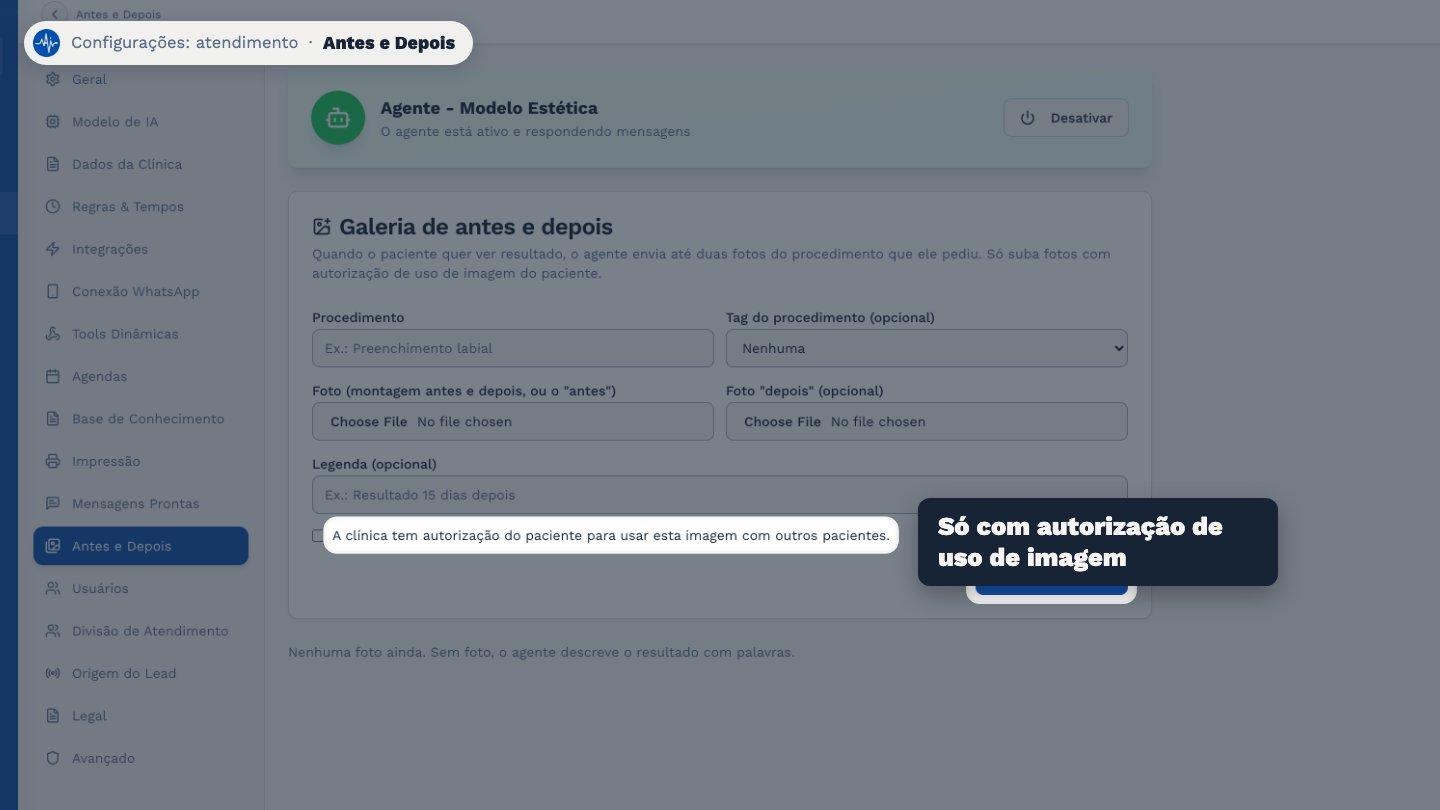Open Tools Dinâmicas menu item
This screenshot has width=1440, height=810.
[141, 334]
